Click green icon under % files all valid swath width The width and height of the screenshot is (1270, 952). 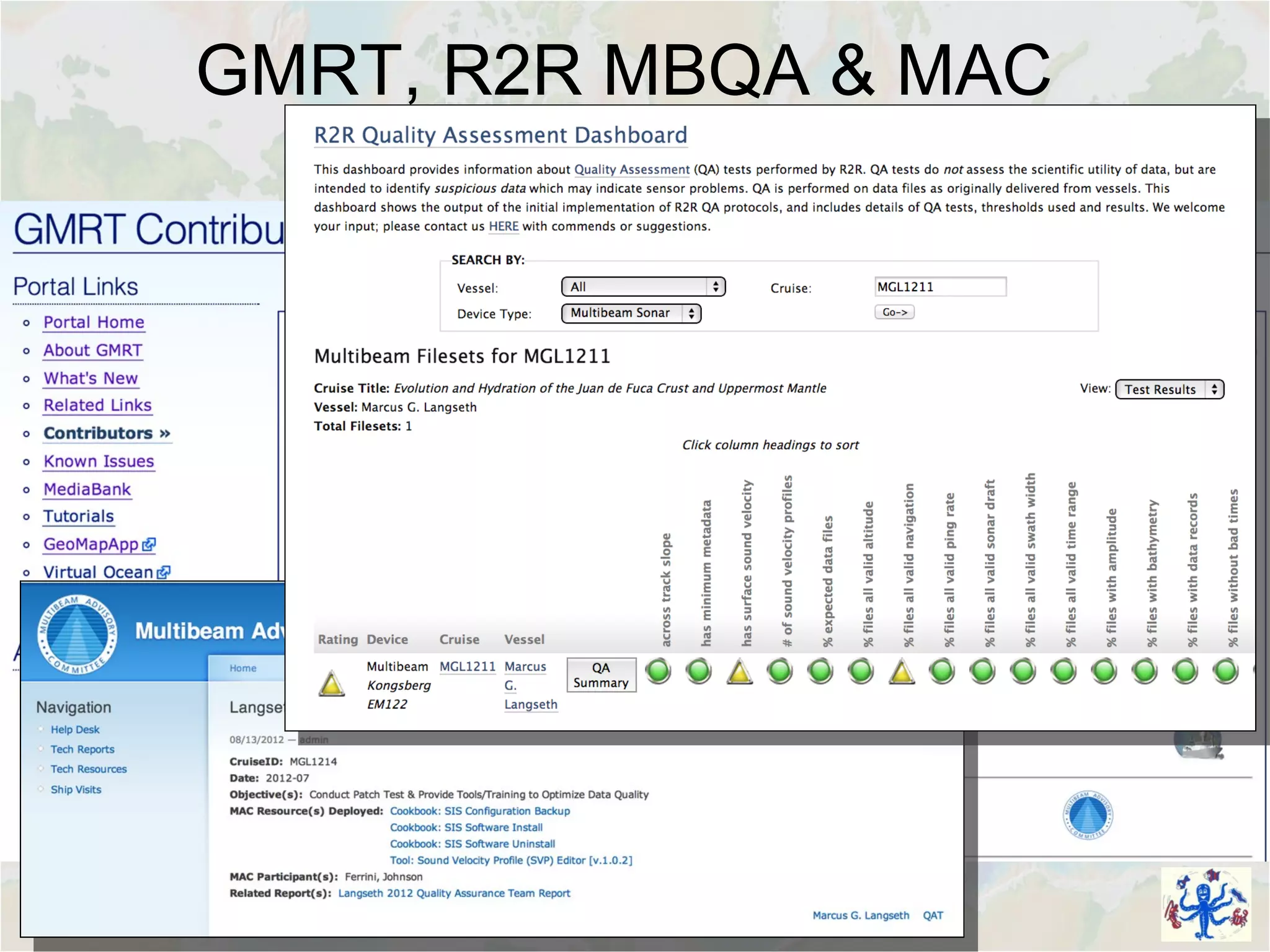pyautogui.click(x=1023, y=671)
